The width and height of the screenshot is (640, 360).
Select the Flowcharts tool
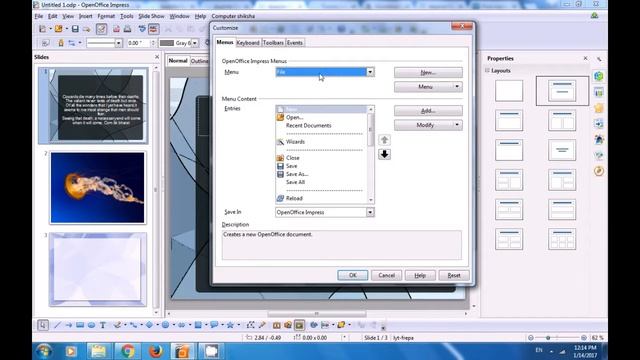(x=198, y=325)
